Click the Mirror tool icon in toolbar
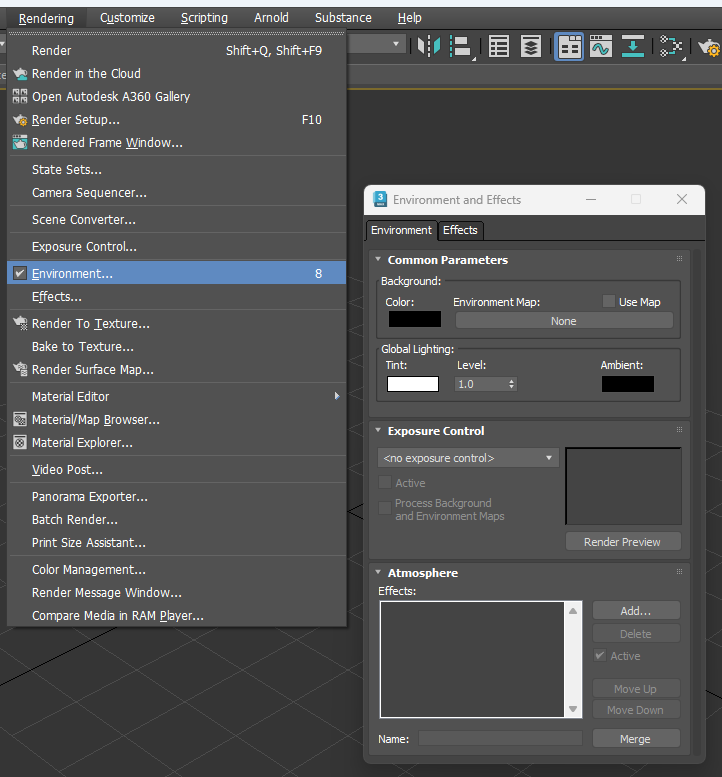The width and height of the screenshot is (722, 777). tap(429, 47)
